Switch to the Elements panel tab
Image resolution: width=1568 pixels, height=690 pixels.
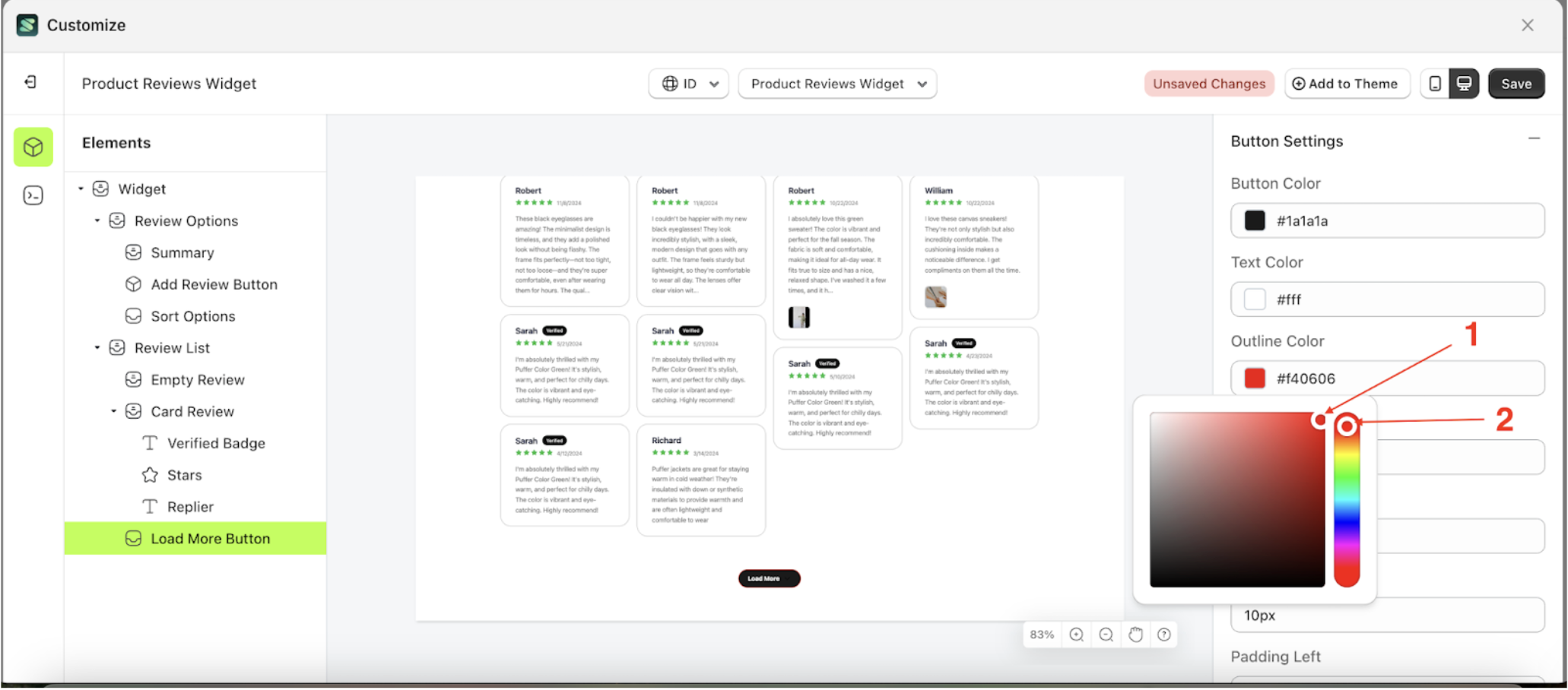33,147
